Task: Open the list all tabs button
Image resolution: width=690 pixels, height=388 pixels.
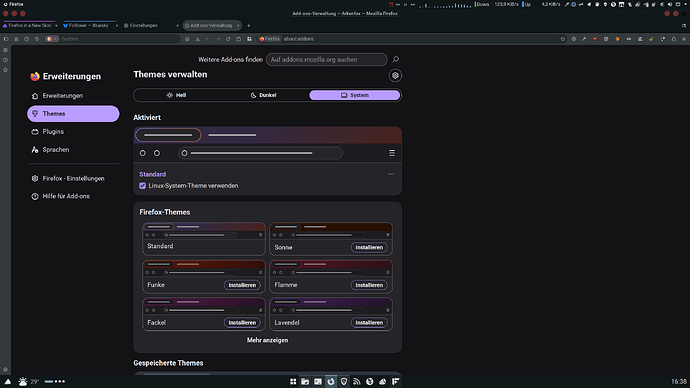Action: 684,26
